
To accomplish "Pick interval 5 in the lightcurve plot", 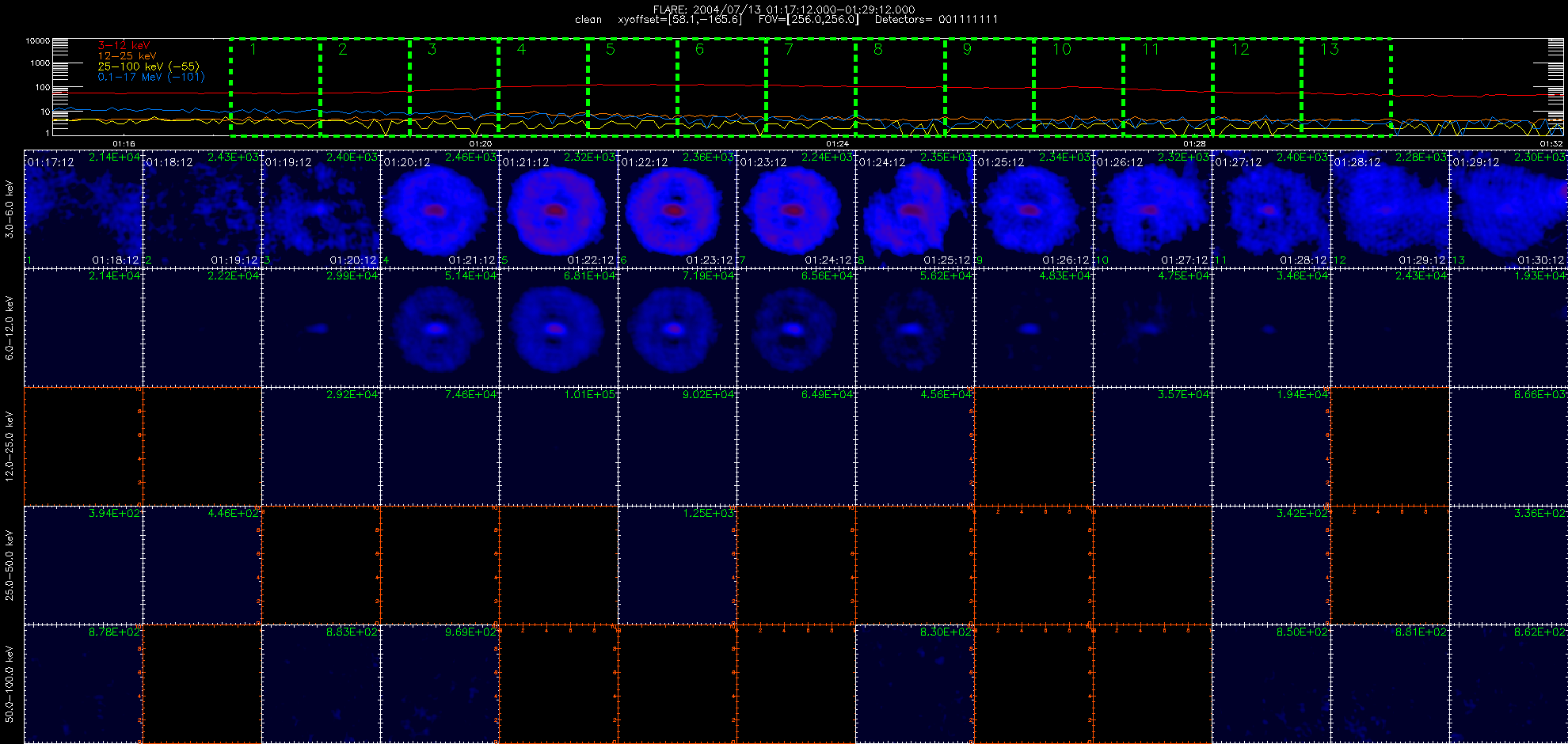I will pyautogui.click(x=633, y=87).
